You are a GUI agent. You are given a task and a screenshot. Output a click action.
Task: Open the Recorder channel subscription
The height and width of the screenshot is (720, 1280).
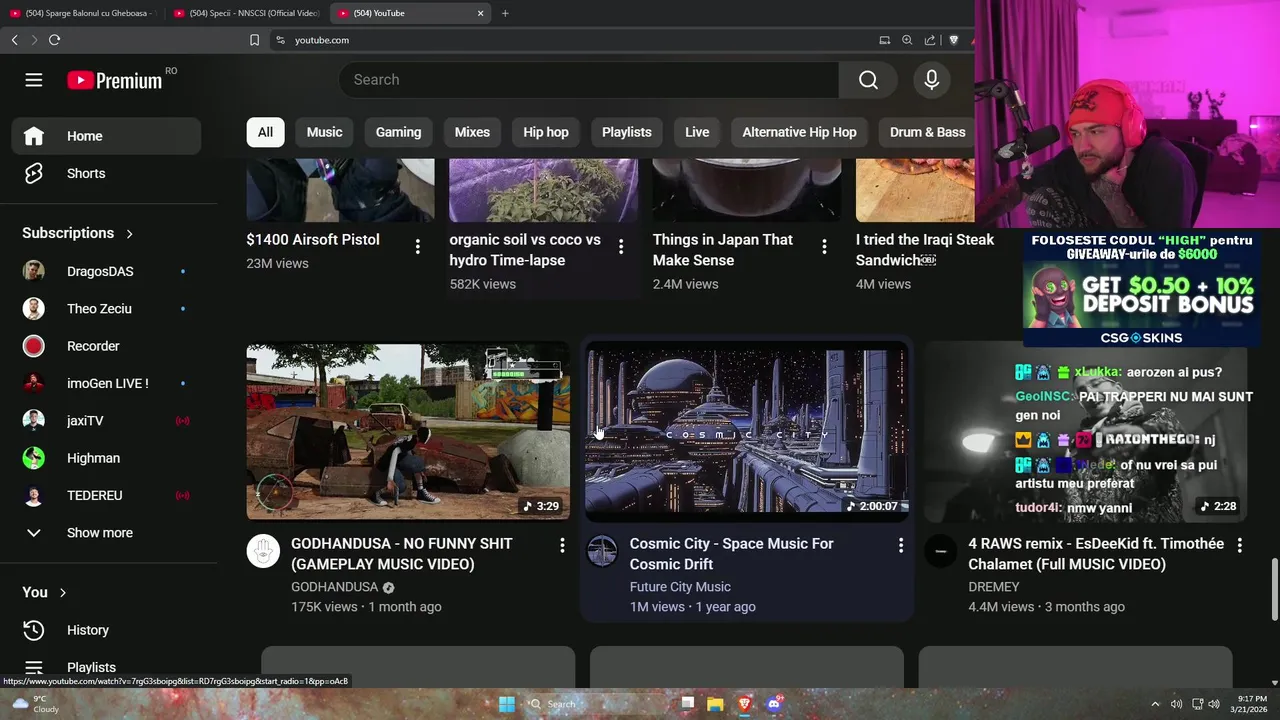[106, 346]
